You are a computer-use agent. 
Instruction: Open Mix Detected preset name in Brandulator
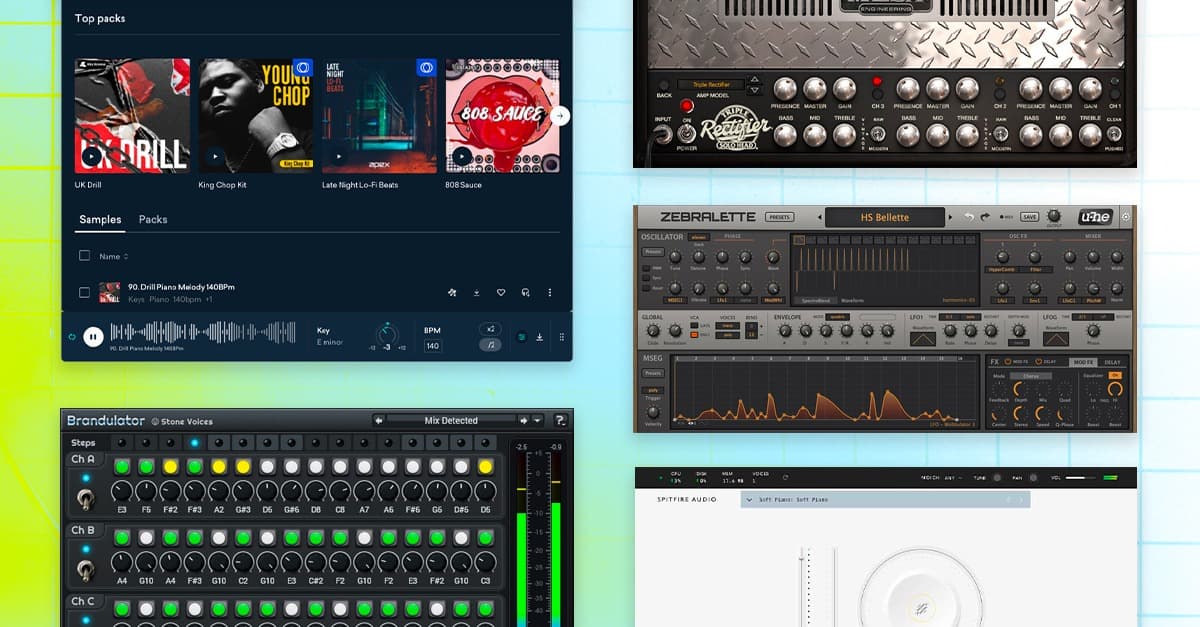pyautogui.click(x=450, y=421)
